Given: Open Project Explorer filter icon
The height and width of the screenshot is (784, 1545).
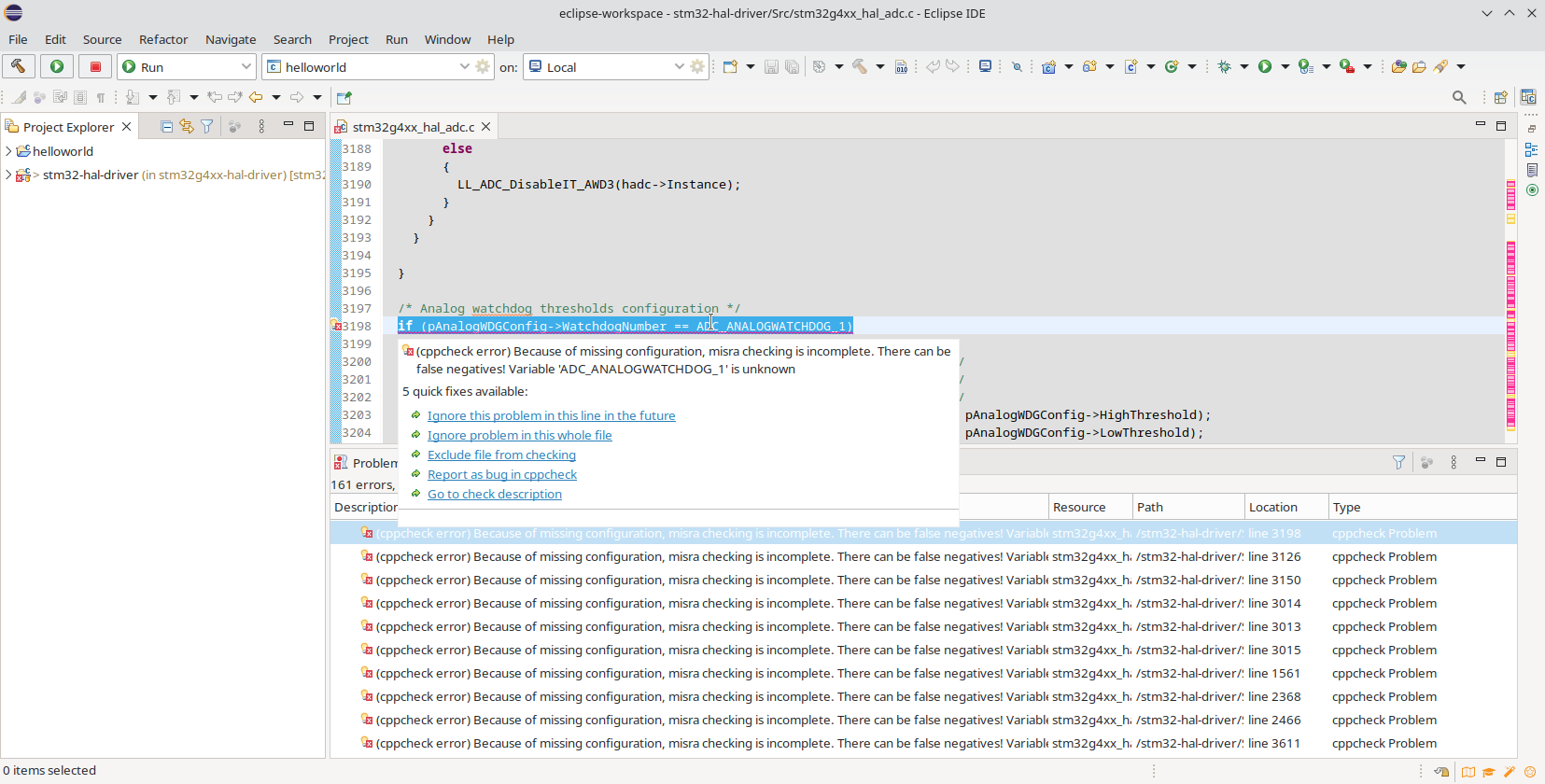Looking at the screenshot, I should tap(207, 126).
